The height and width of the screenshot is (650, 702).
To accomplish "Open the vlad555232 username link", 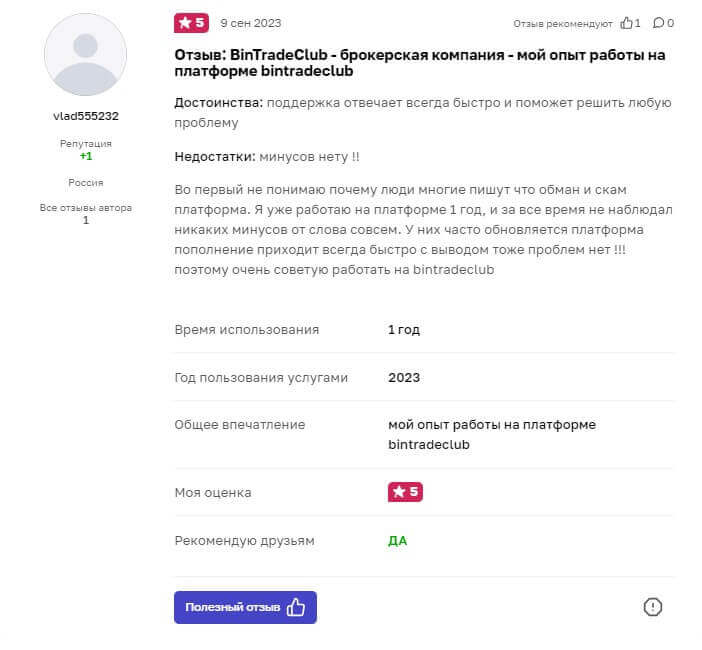I will [x=86, y=116].
